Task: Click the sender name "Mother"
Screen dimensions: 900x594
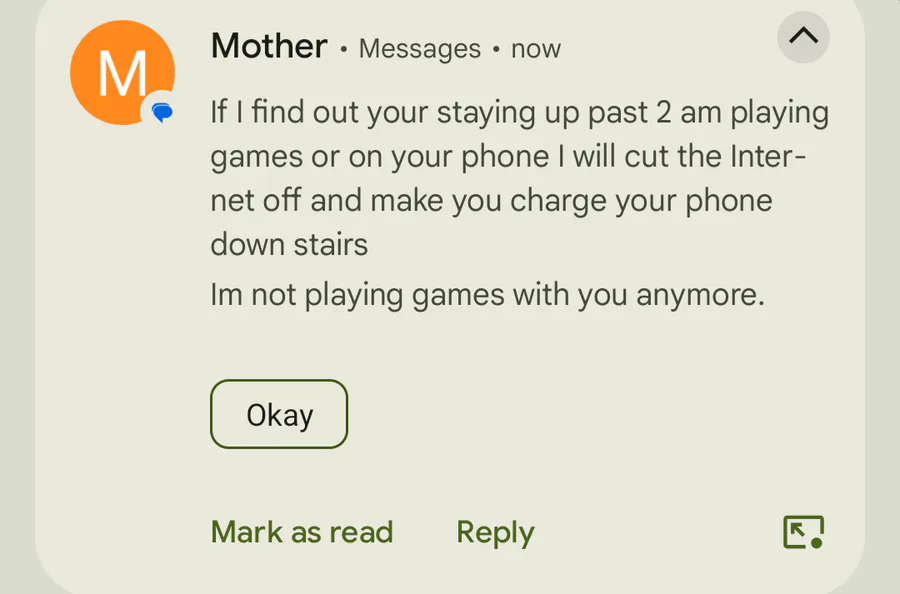Action: click(269, 46)
